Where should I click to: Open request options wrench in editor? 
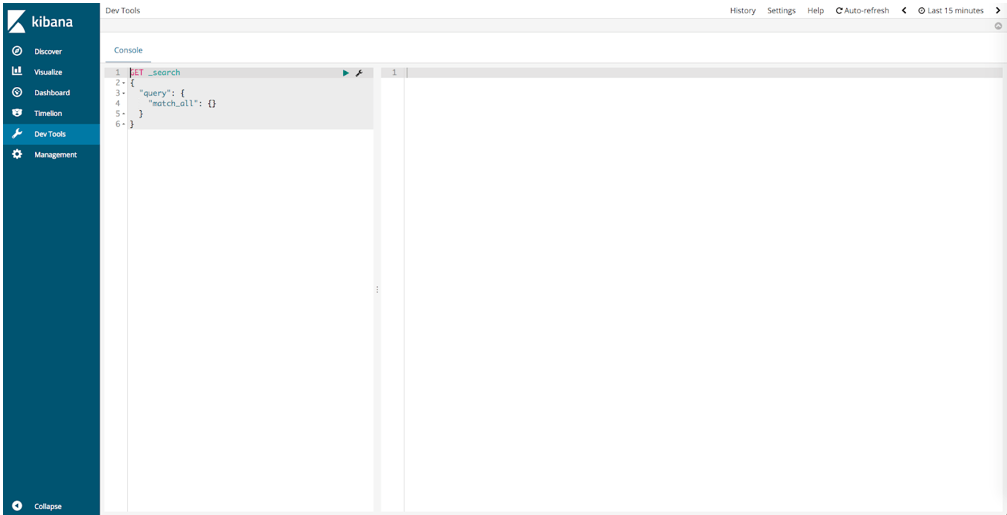click(359, 73)
